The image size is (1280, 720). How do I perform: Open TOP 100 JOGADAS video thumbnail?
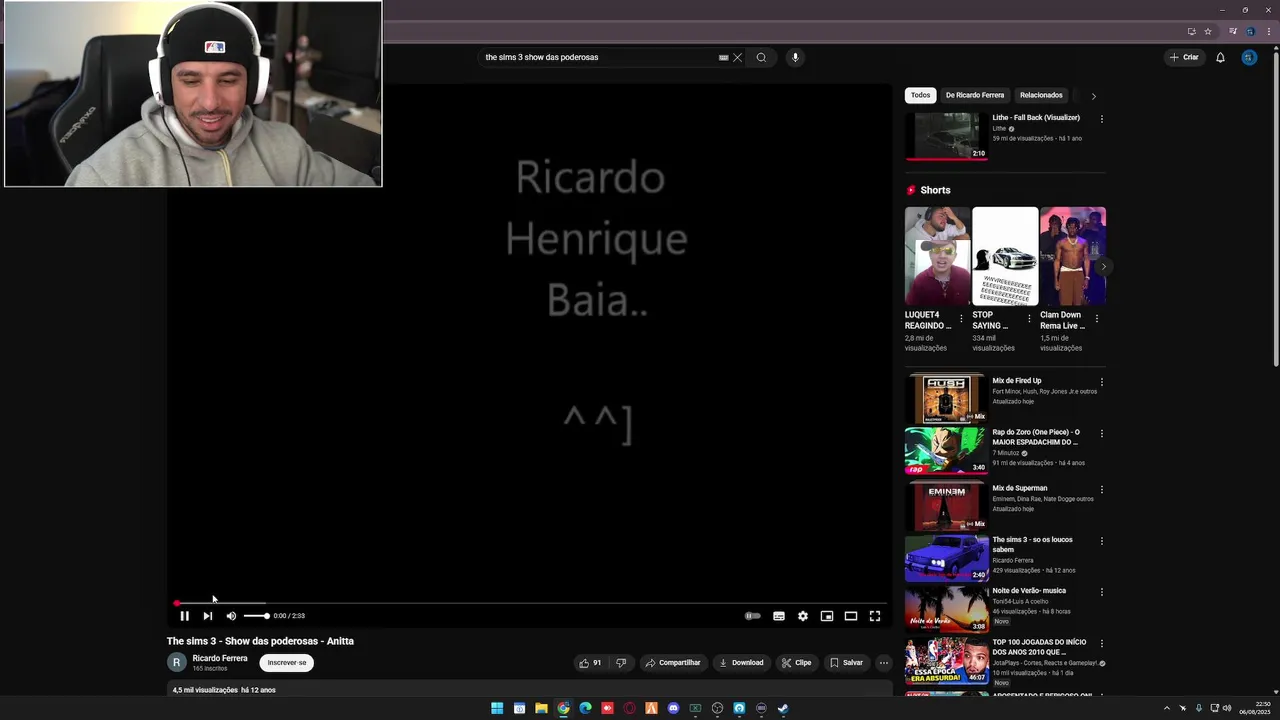947,661
